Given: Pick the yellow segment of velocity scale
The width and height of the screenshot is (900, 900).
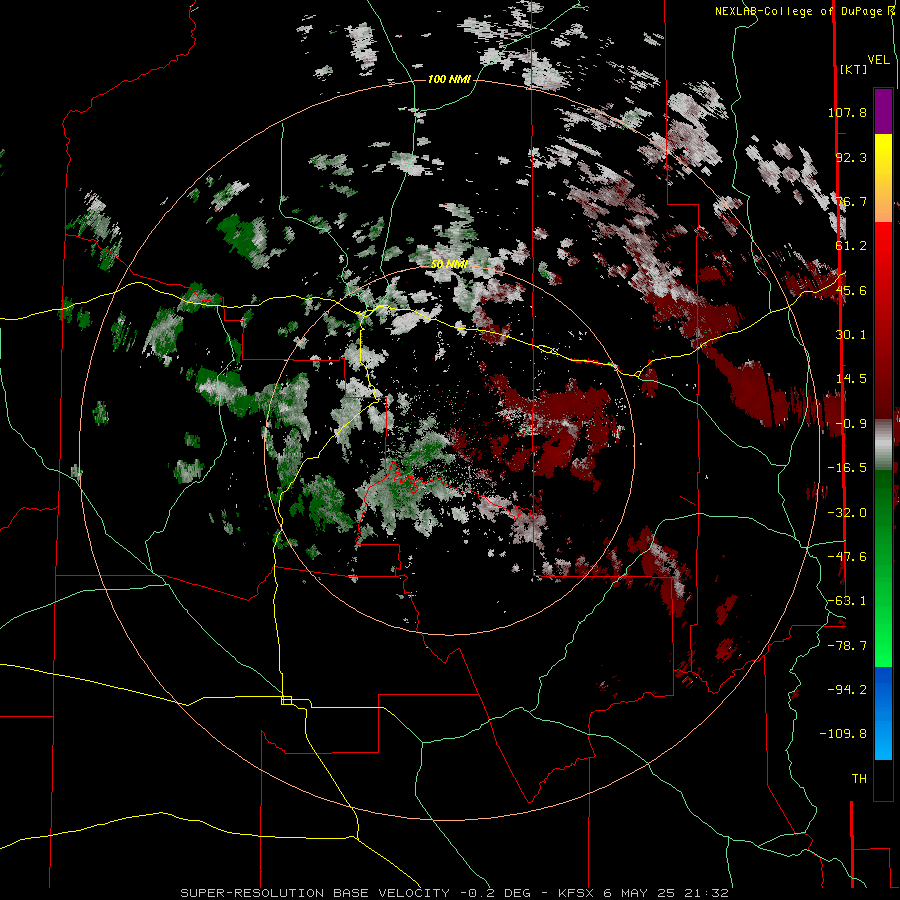Looking at the screenshot, I should pyautogui.click(x=883, y=152).
